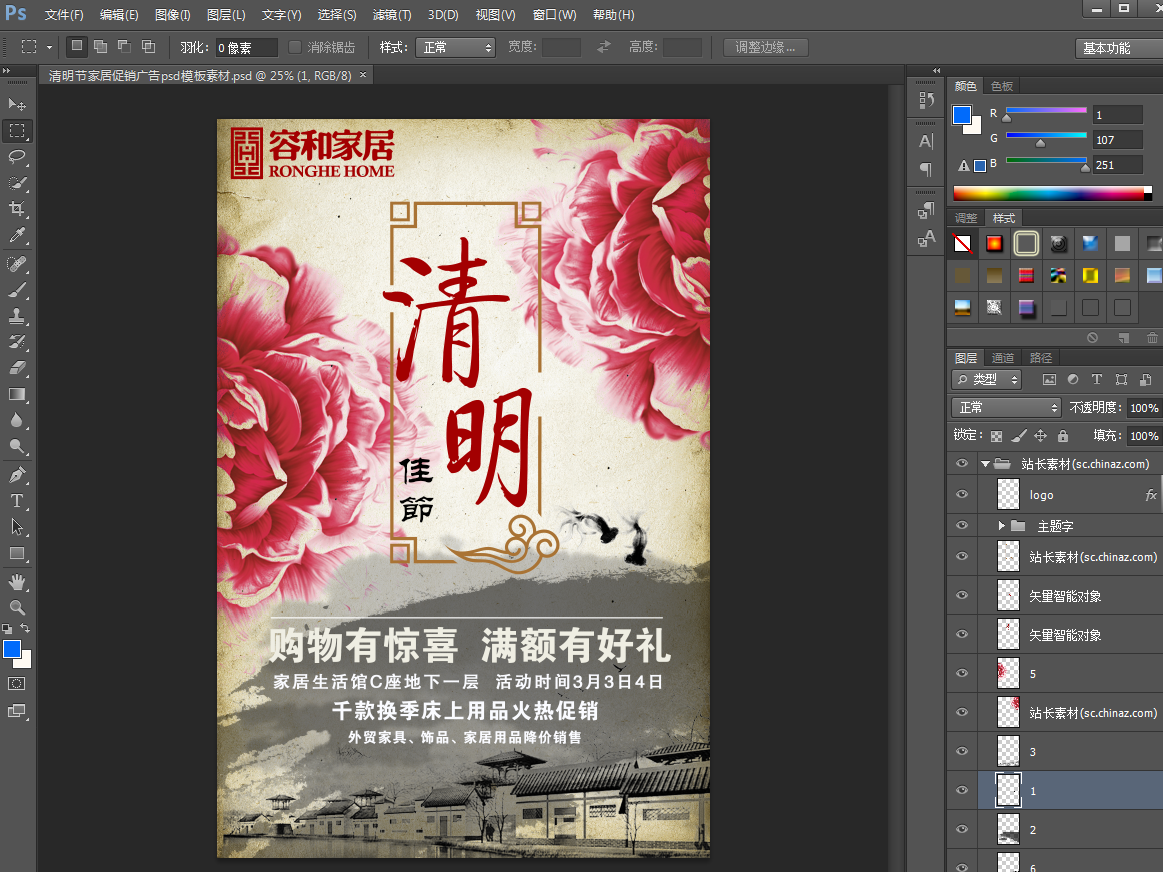Open the layer blend mode dropdown

tap(1005, 407)
